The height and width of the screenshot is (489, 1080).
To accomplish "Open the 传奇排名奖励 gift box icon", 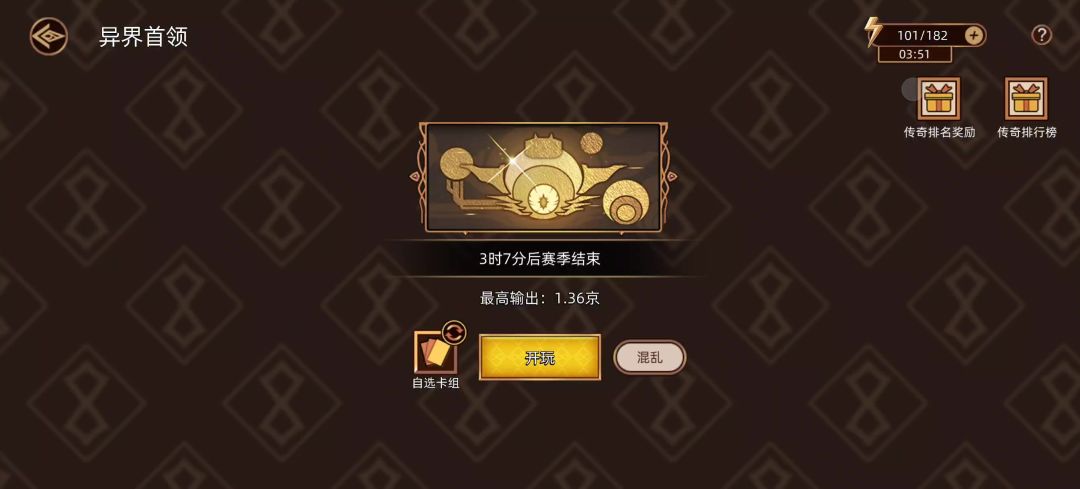I will coord(938,99).
